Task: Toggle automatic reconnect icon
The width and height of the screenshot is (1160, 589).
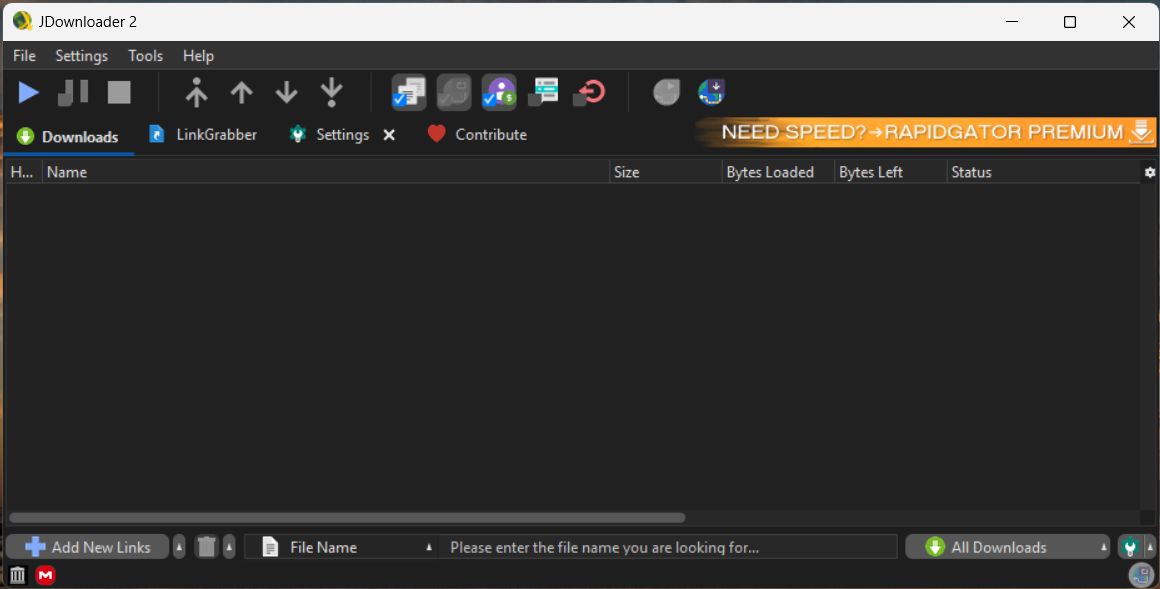Action: point(453,92)
